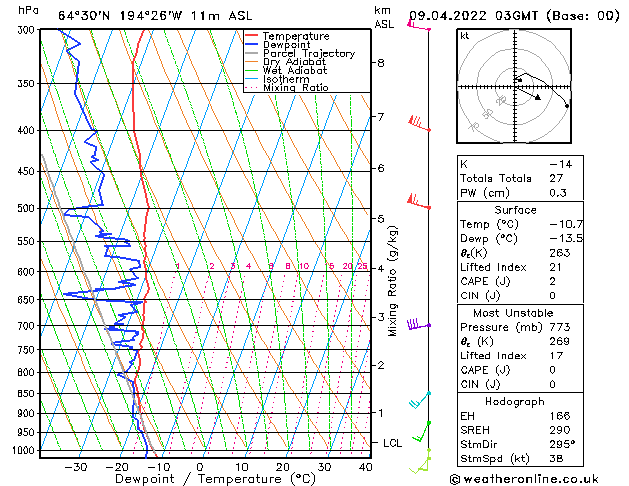Click the StmSpd (kt) value '38'

pyautogui.click(x=556, y=458)
